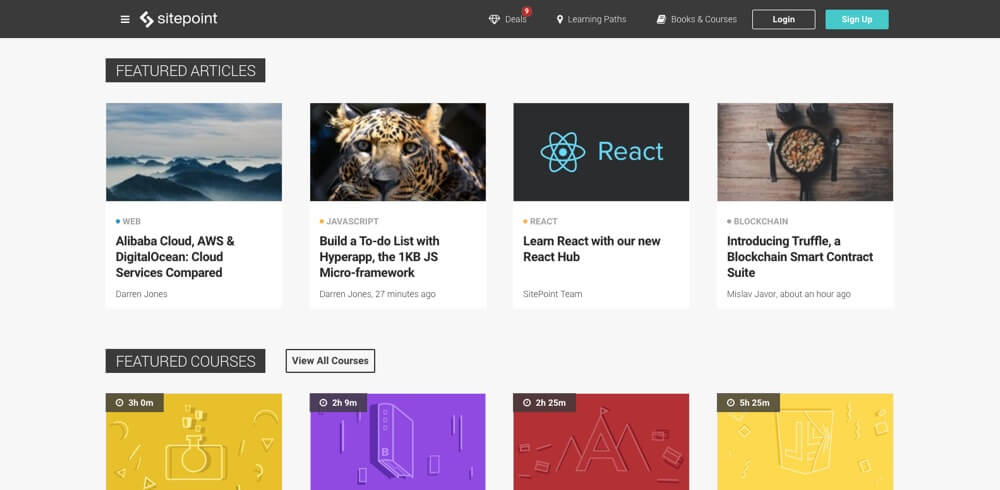Click the FEATURED ARTICLES heading
Viewport: 1000px width, 490px height.
pos(186,70)
